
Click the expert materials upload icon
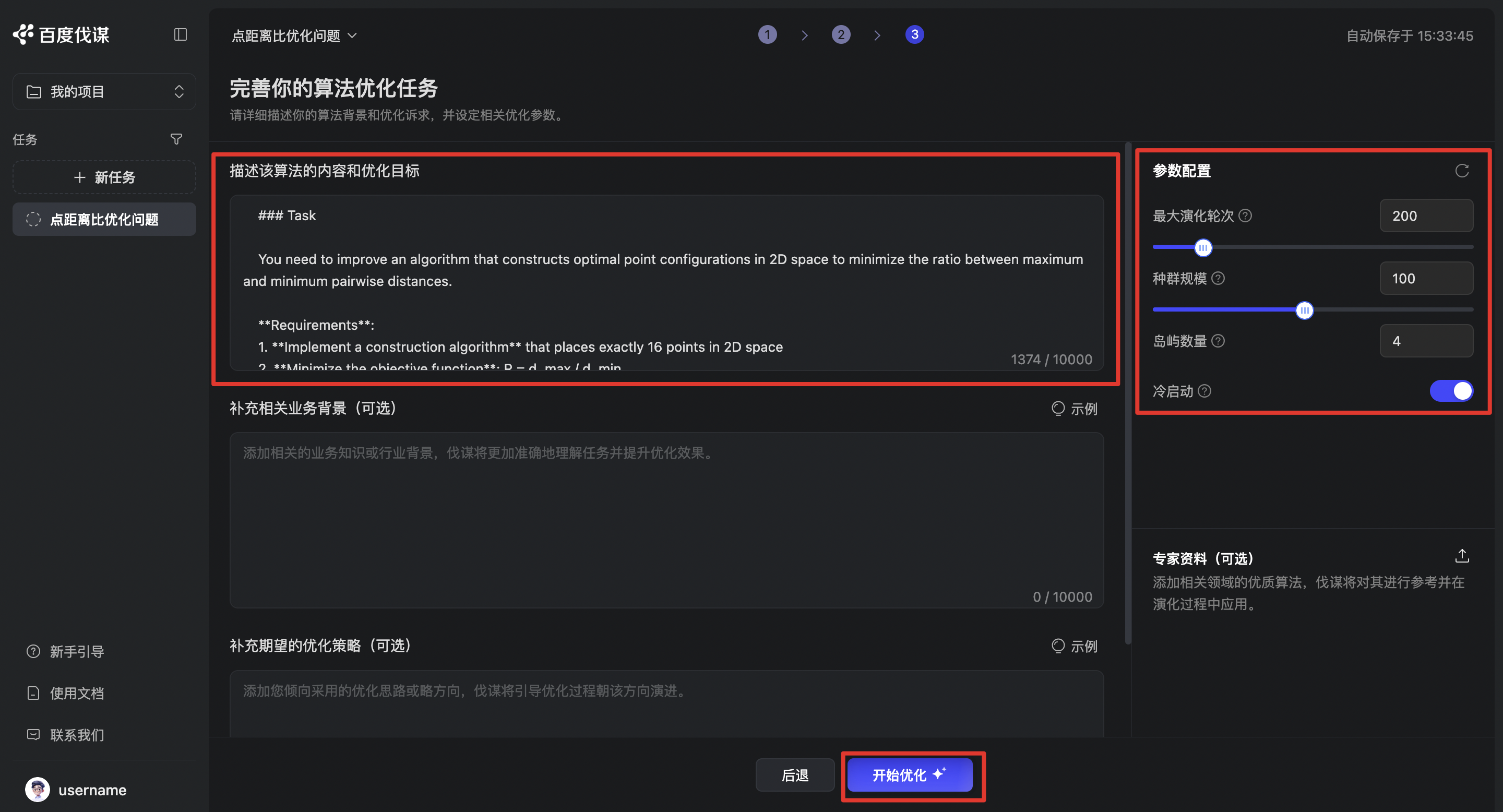click(1462, 556)
